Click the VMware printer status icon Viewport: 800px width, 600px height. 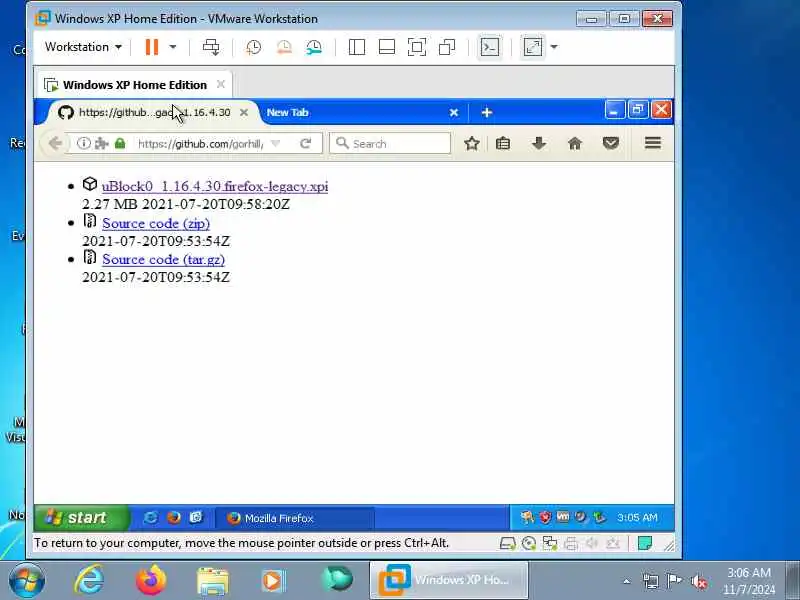(x=570, y=544)
